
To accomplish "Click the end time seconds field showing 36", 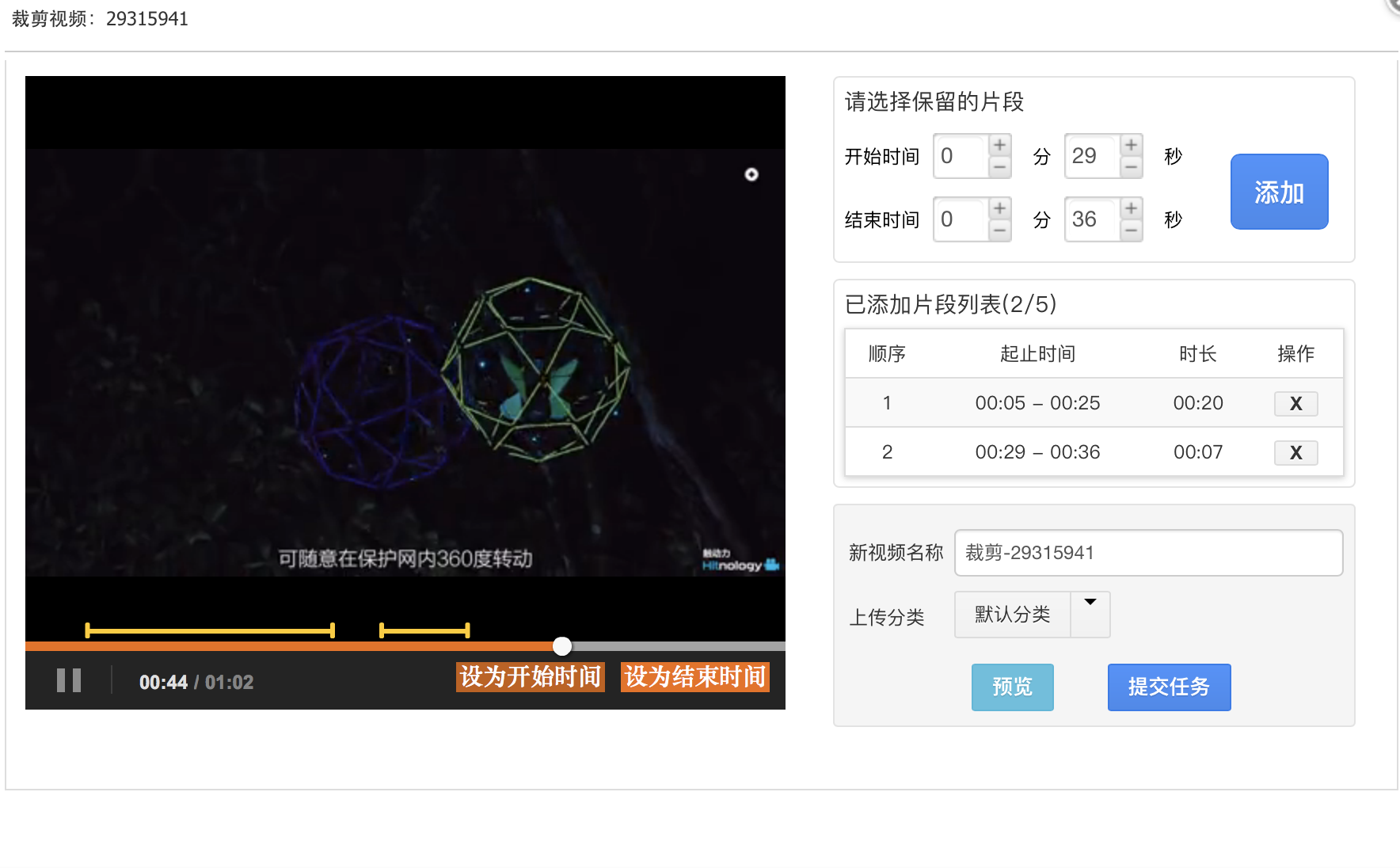I will click(1093, 219).
